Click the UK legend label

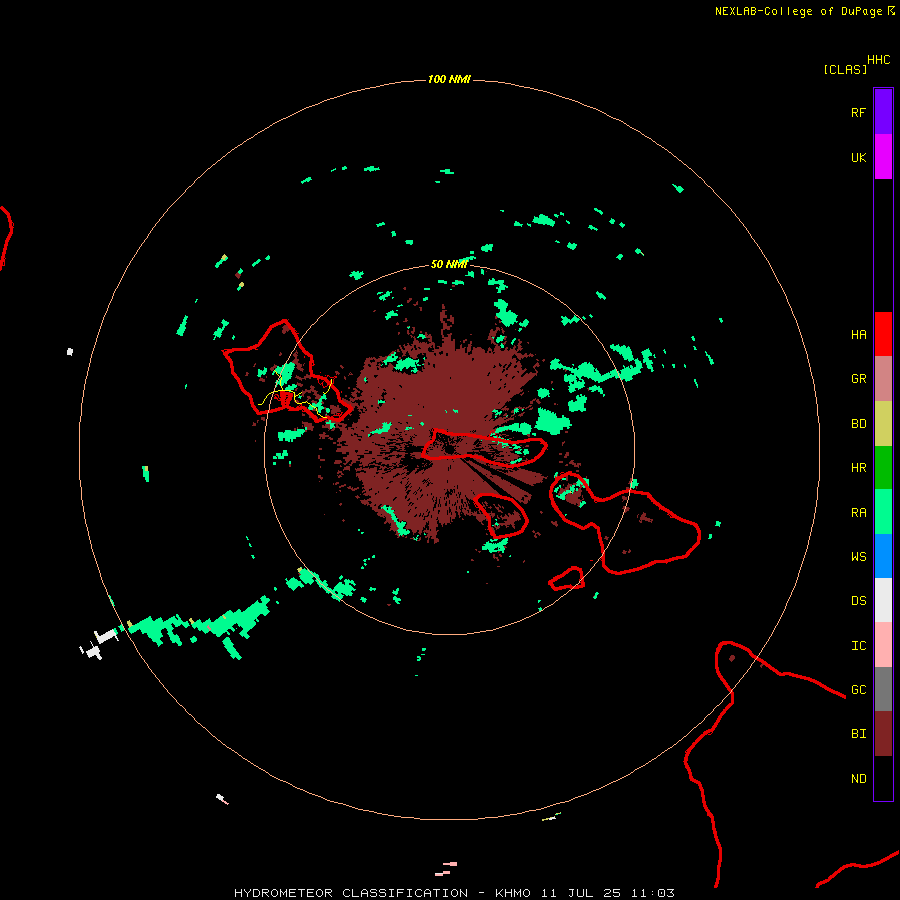pos(858,157)
